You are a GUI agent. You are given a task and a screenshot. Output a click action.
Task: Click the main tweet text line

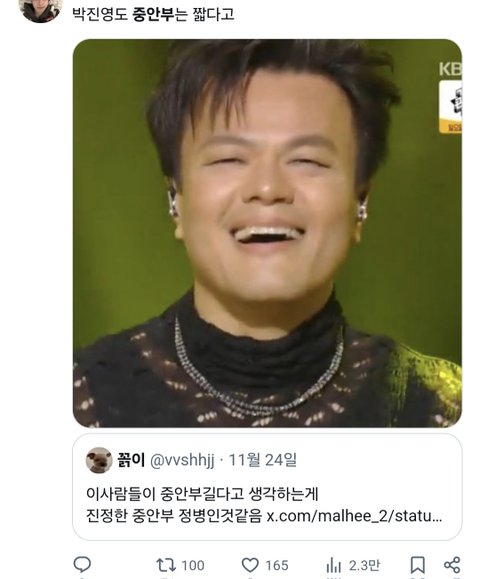(x=153, y=14)
